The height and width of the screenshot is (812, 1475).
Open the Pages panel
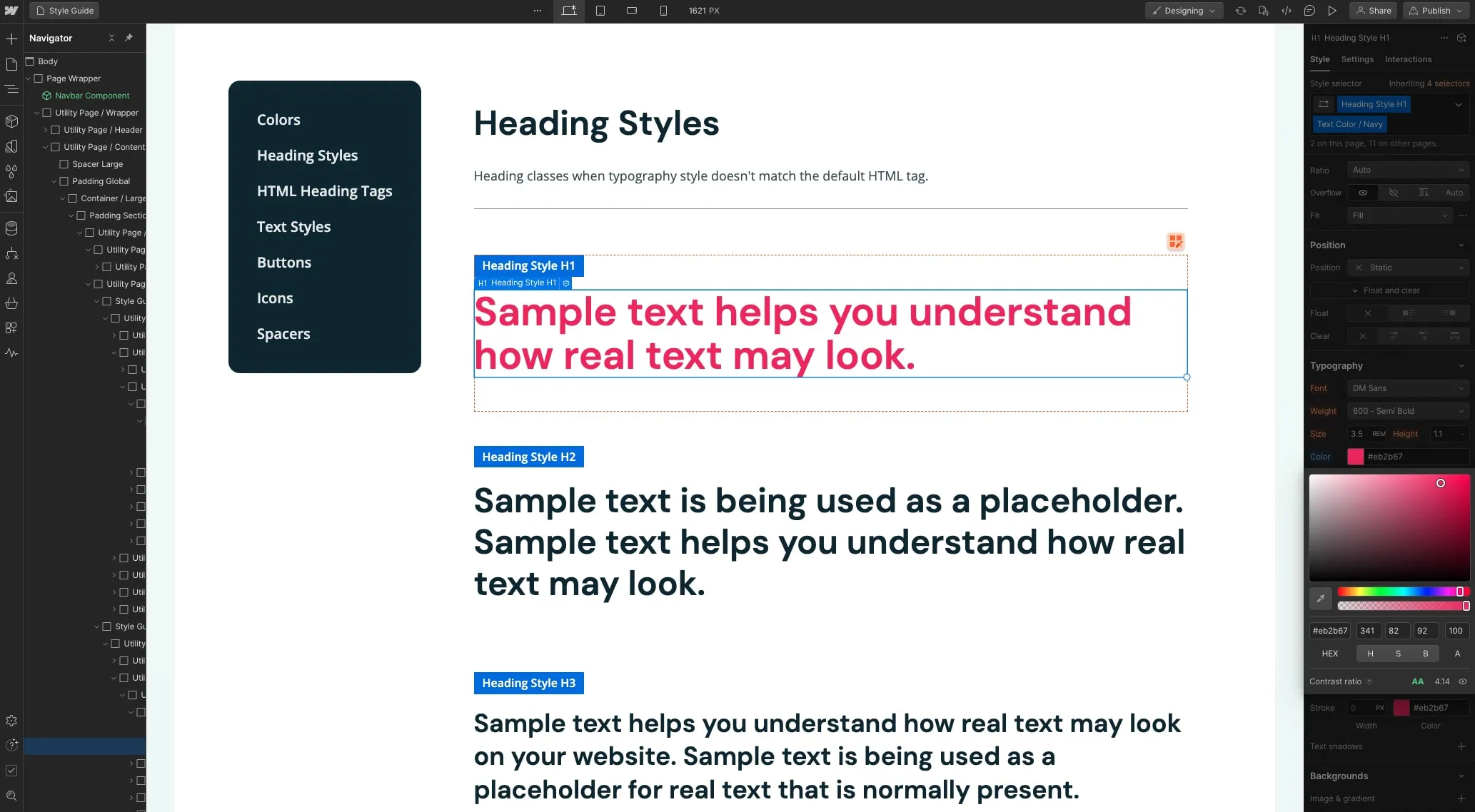coord(11,64)
